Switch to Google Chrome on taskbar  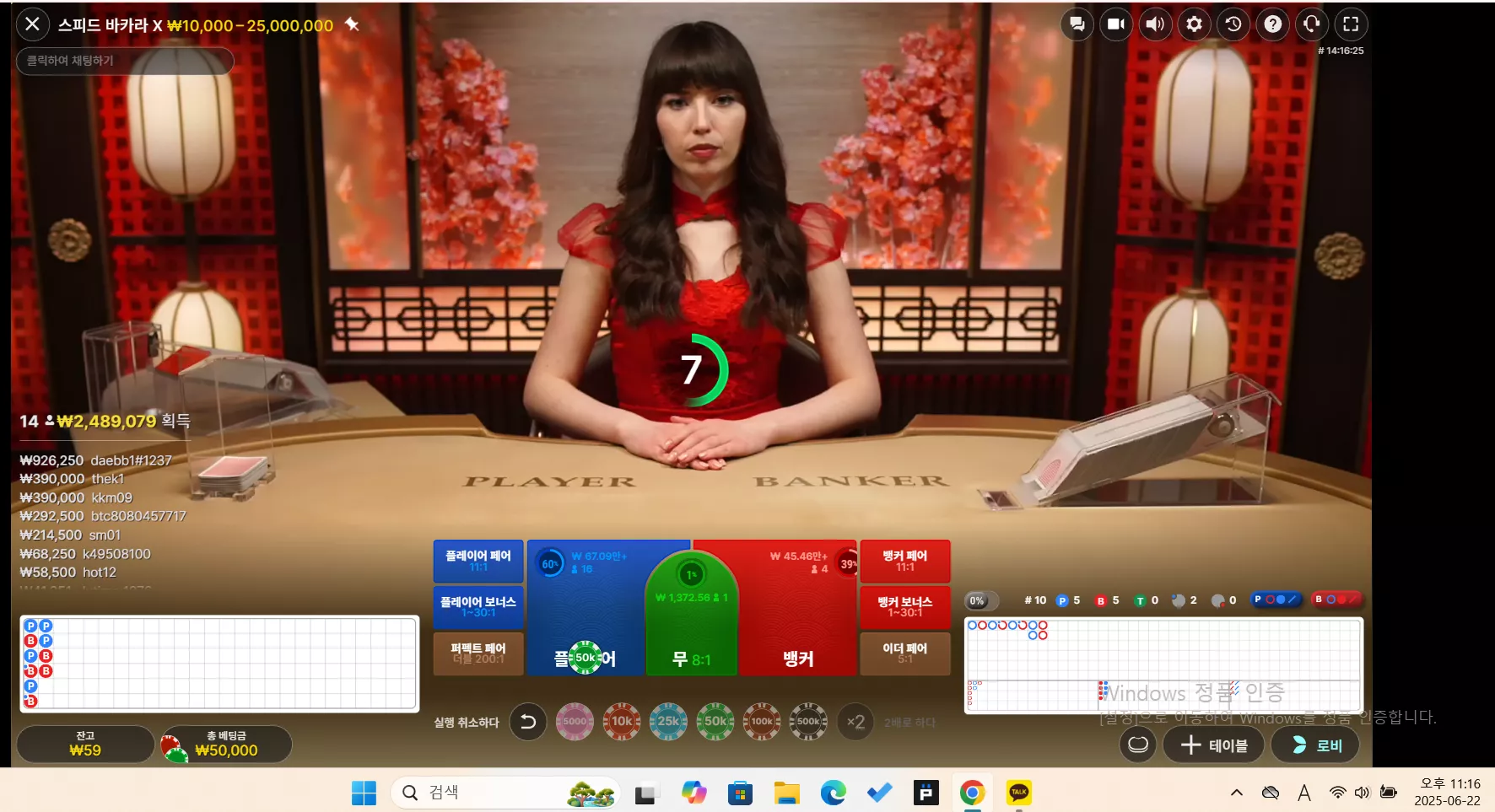[x=972, y=793]
